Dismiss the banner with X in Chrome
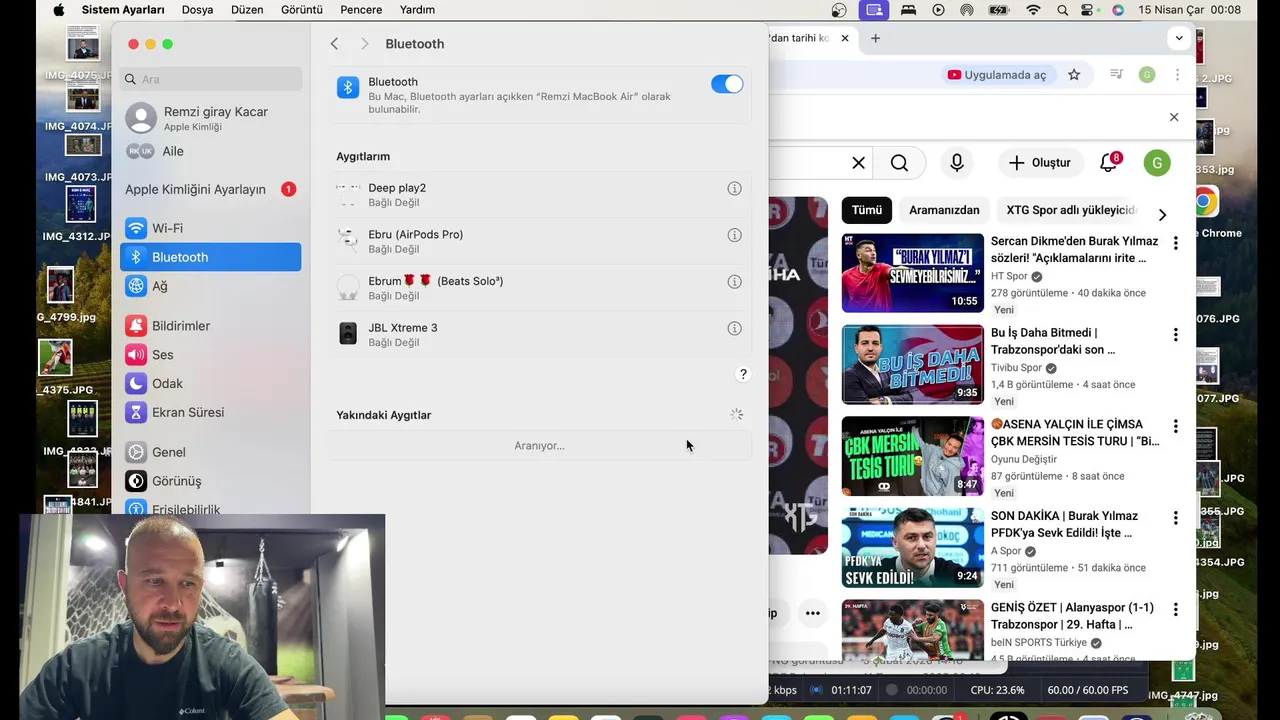 [x=1174, y=117]
